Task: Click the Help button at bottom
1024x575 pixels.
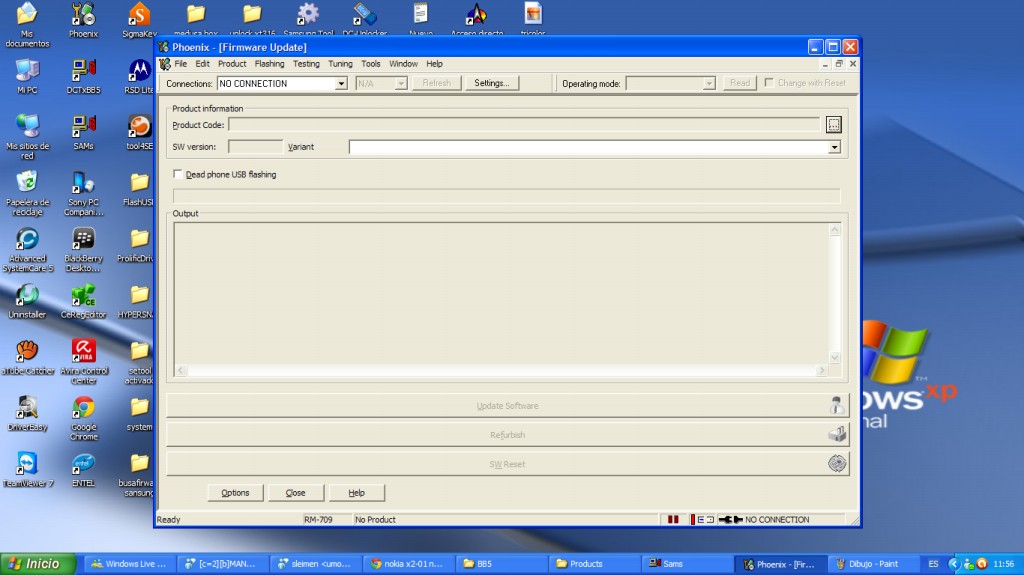Action: point(357,493)
